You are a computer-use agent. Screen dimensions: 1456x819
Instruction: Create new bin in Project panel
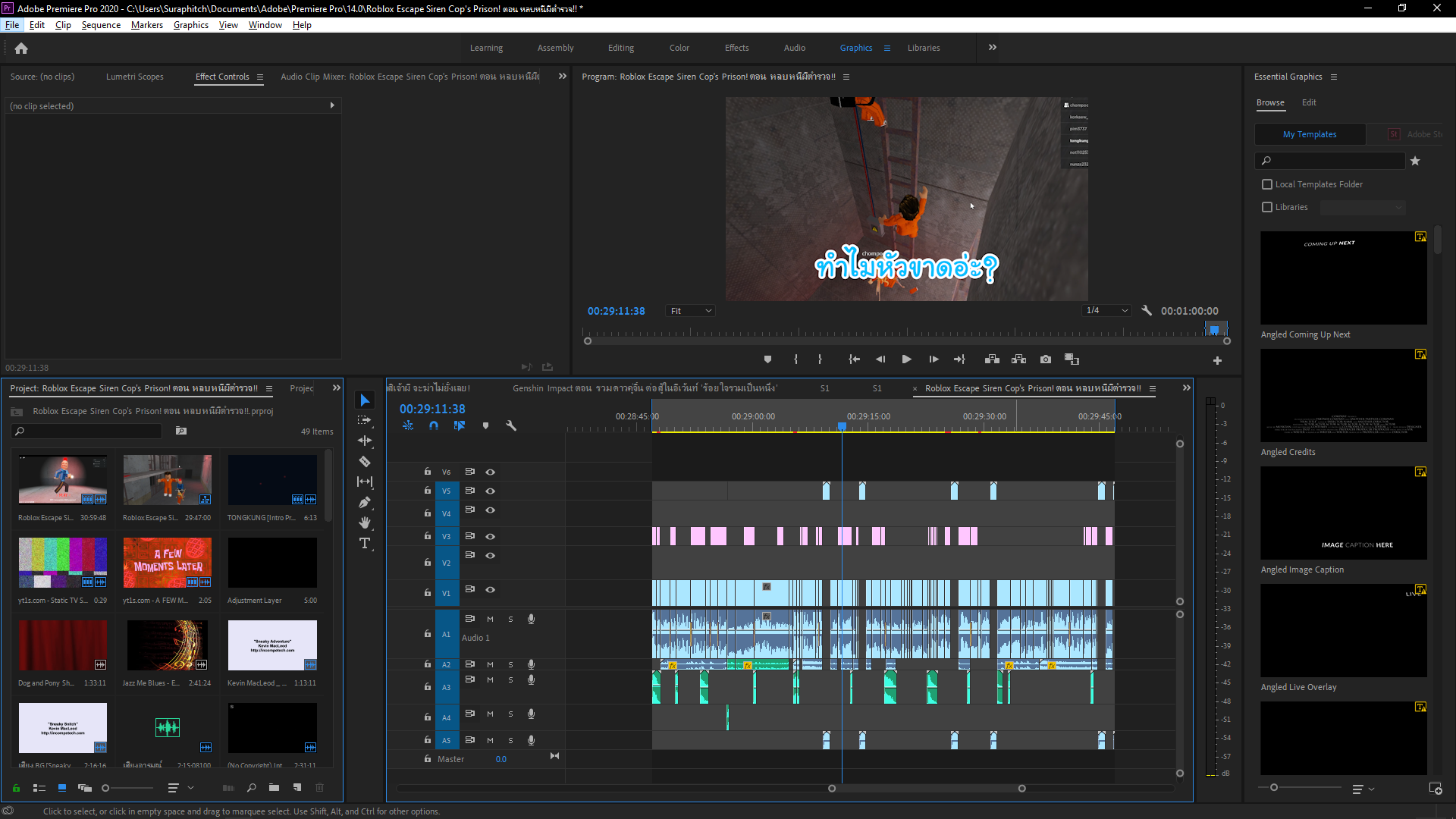274,788
